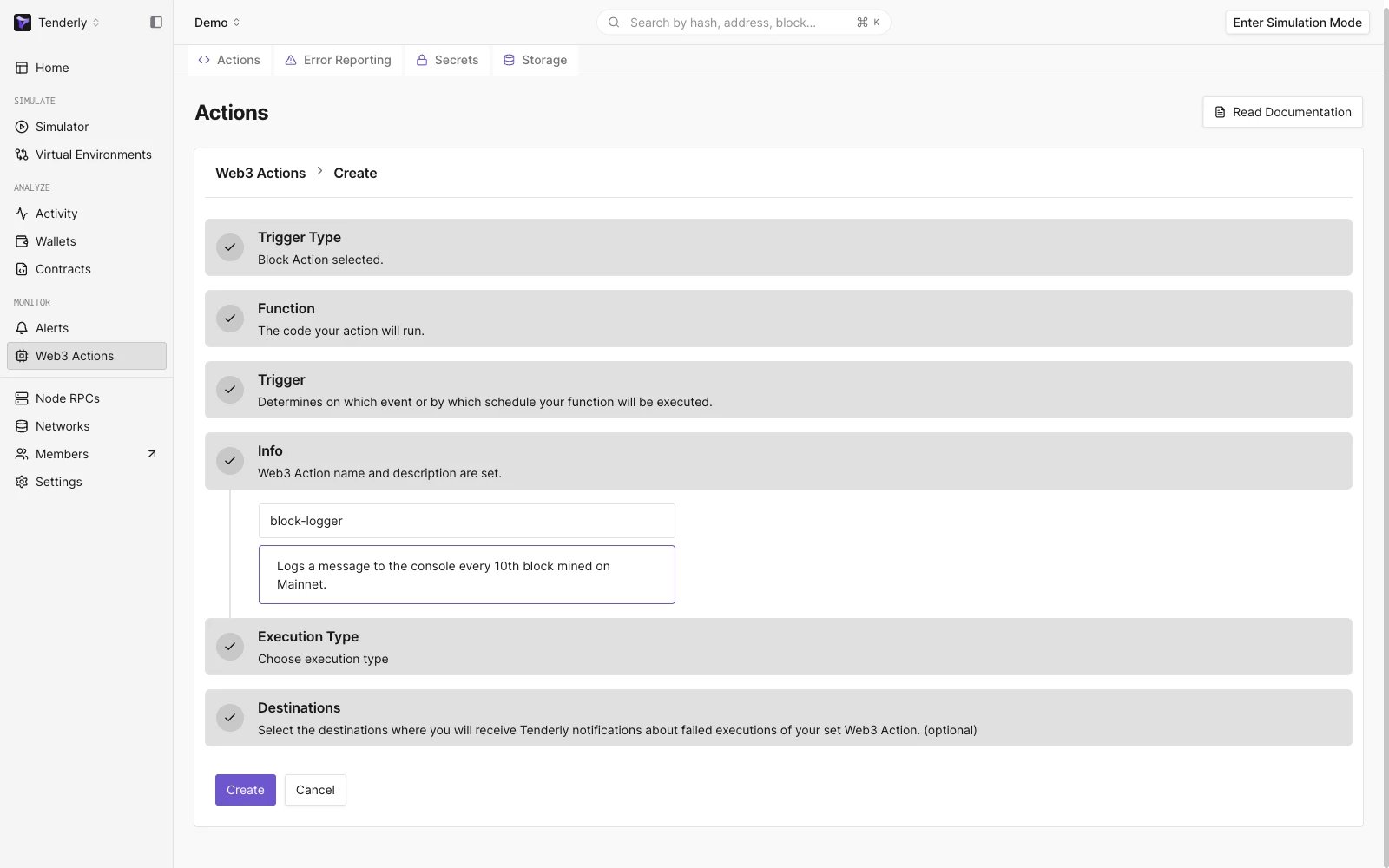Click the Error Reporting warning icon
1389x868 pixels.
[x=291, y=60]
